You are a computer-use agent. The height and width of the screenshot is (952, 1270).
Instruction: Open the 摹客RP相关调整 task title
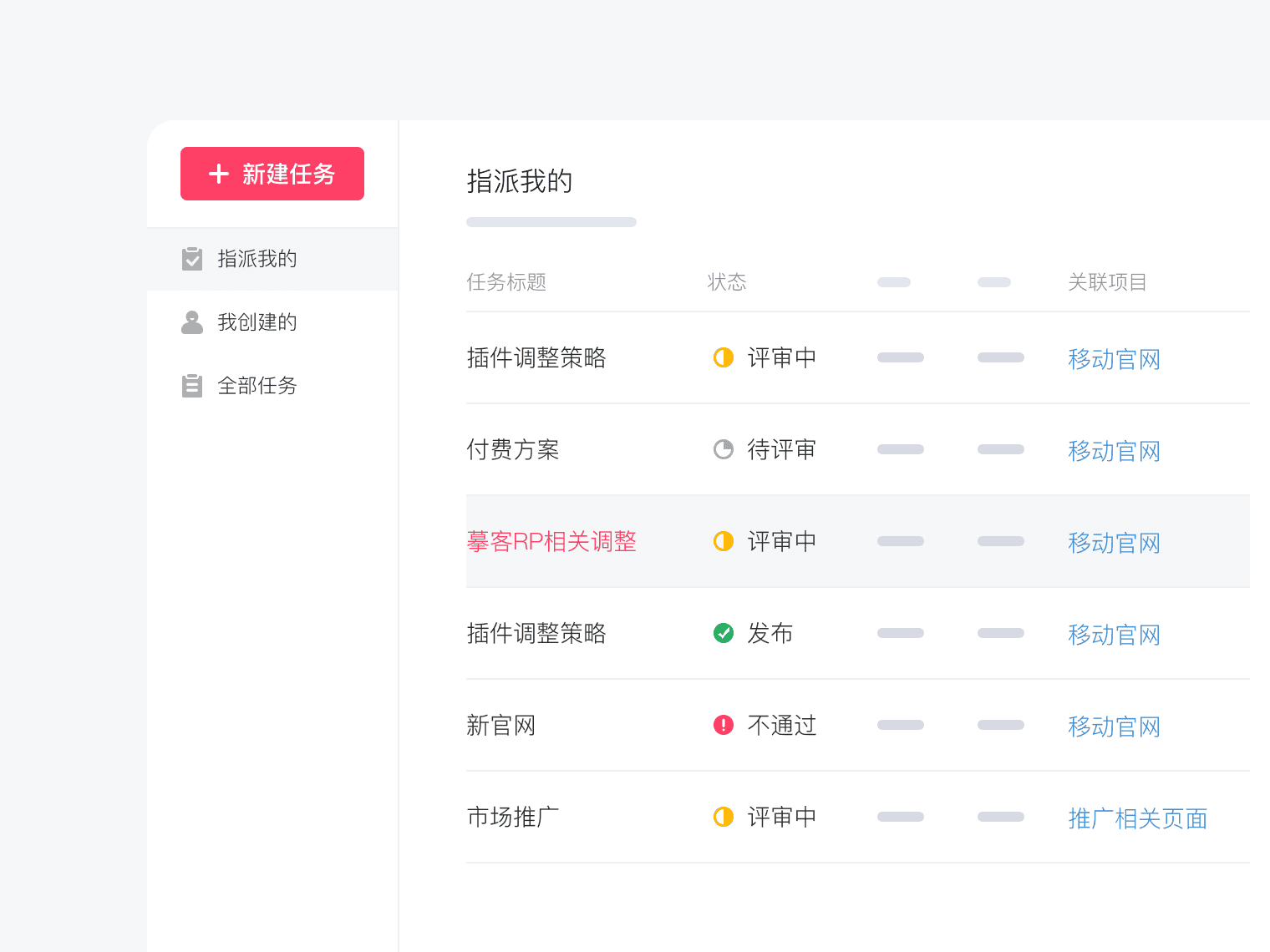click(551, 541)
